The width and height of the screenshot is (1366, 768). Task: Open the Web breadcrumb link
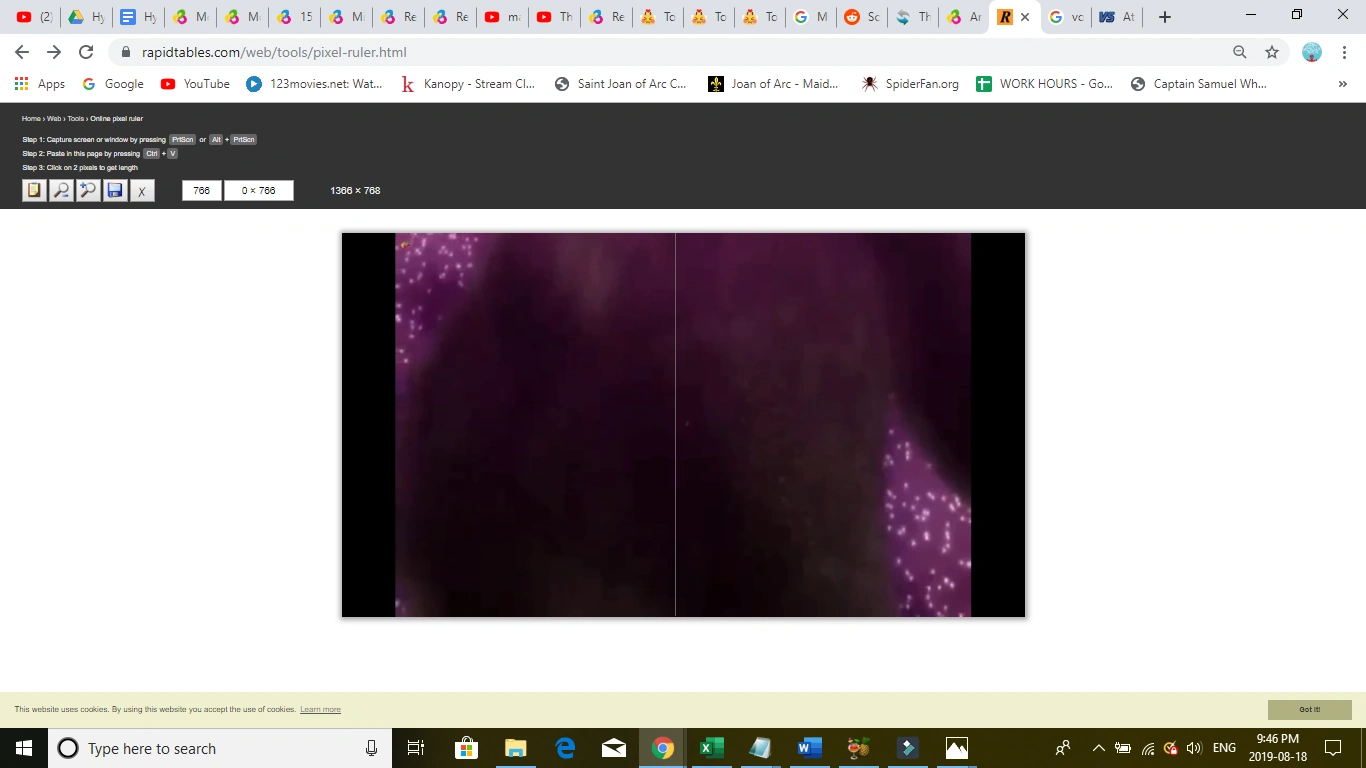(x=54, y=119)
